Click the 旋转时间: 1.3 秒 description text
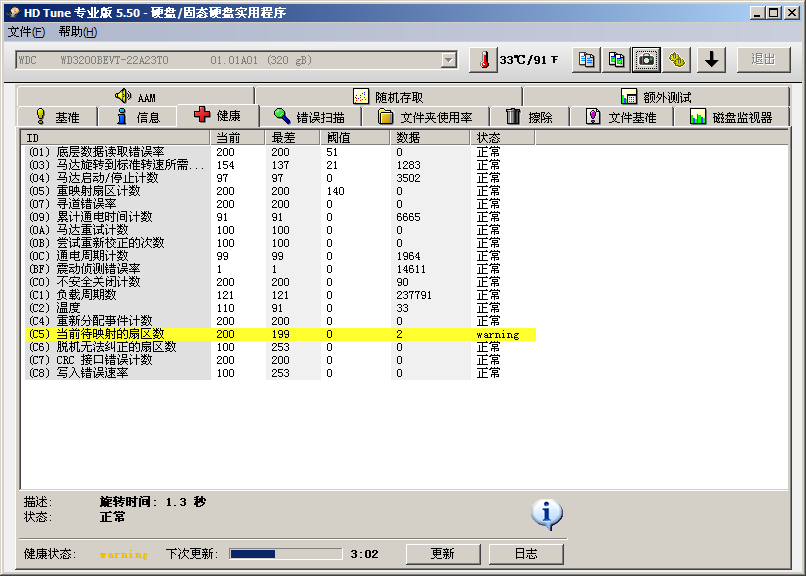This screenshot has height=576, width=806. tap(153, 502)
